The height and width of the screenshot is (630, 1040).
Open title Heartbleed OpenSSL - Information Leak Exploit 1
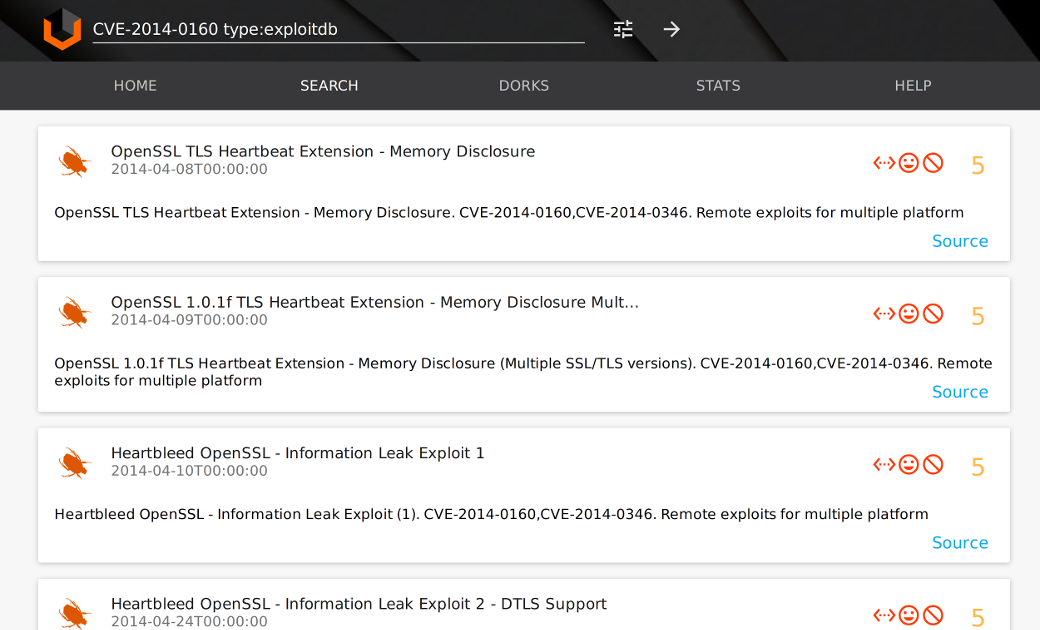coord(298,453)
